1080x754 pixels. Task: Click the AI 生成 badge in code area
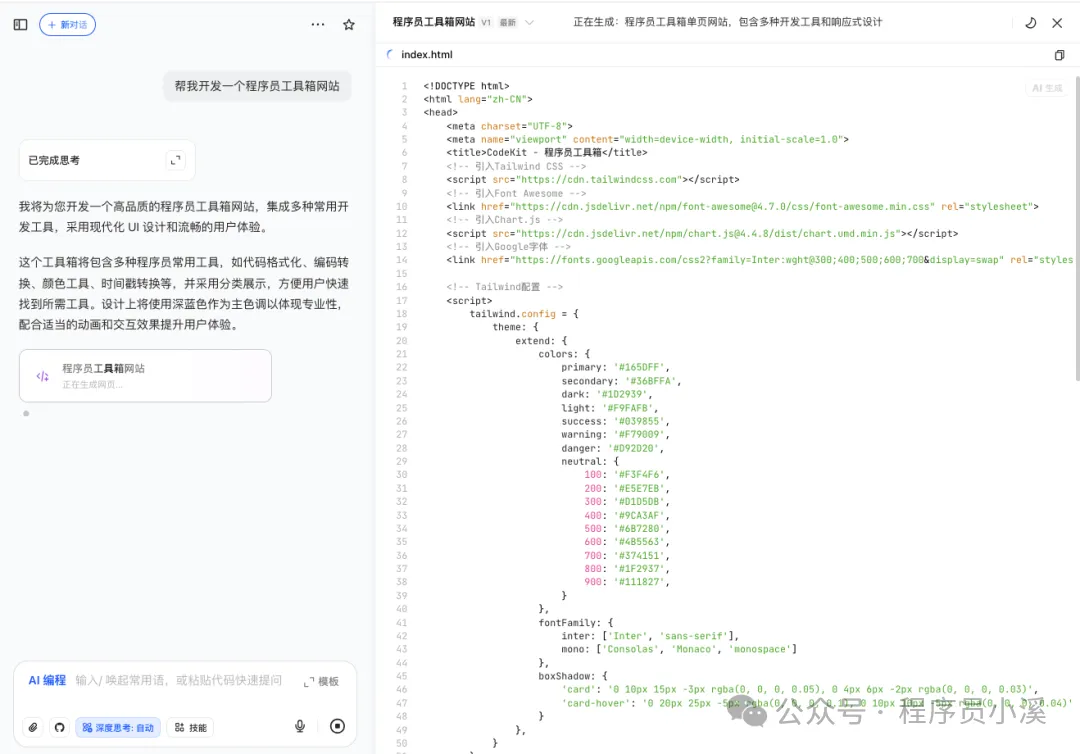pos(1047,88)
